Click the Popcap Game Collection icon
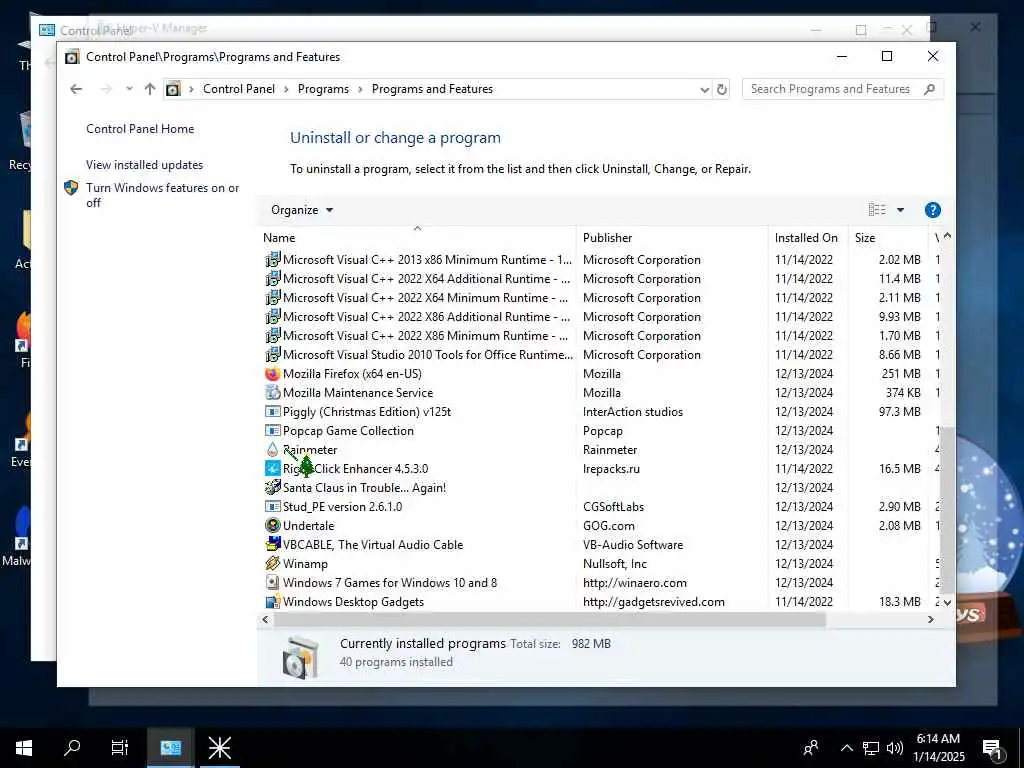Screen dimensions: 1024x768 [272, 431]
